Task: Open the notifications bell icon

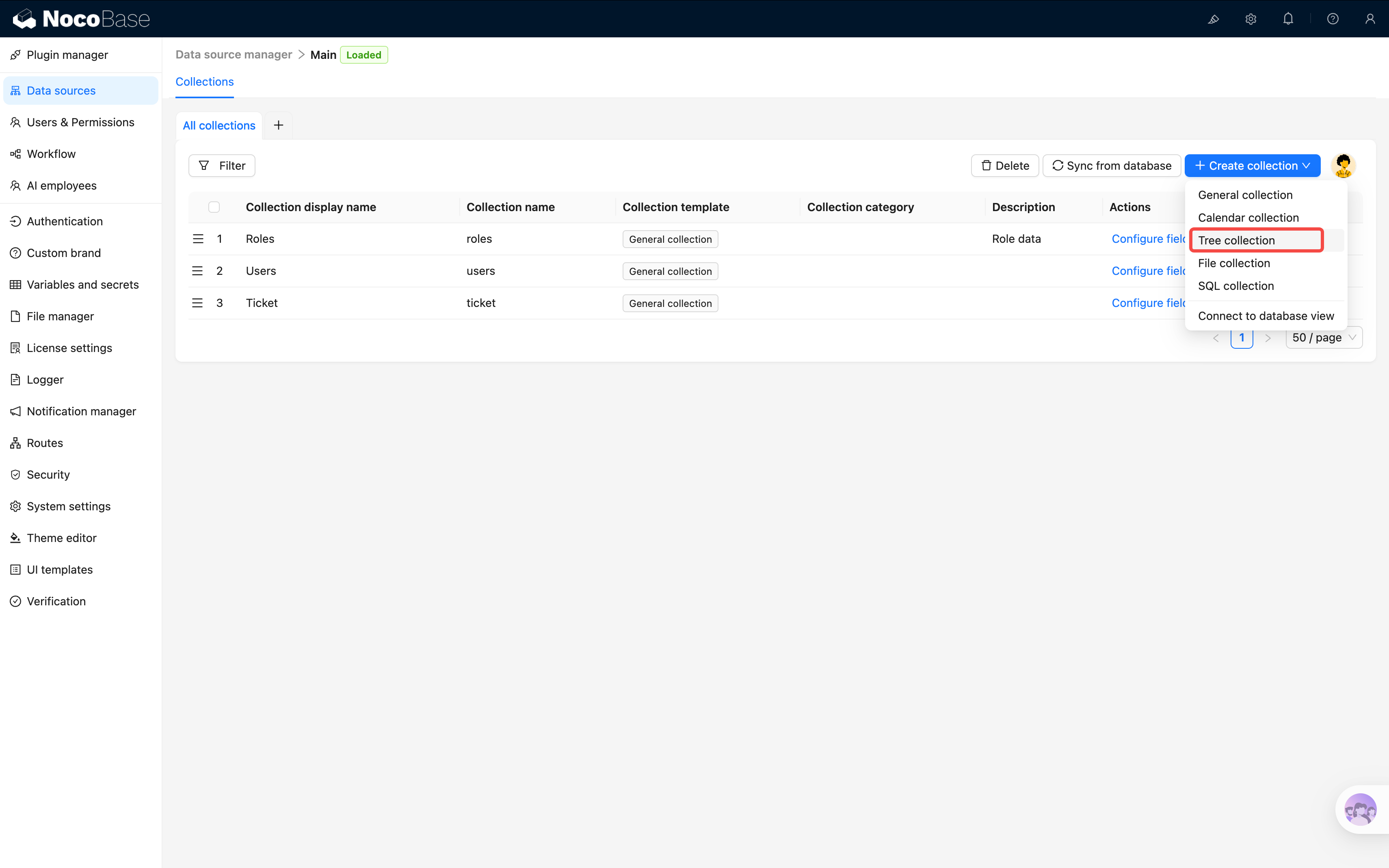Action: click(x=1288, y=19)
